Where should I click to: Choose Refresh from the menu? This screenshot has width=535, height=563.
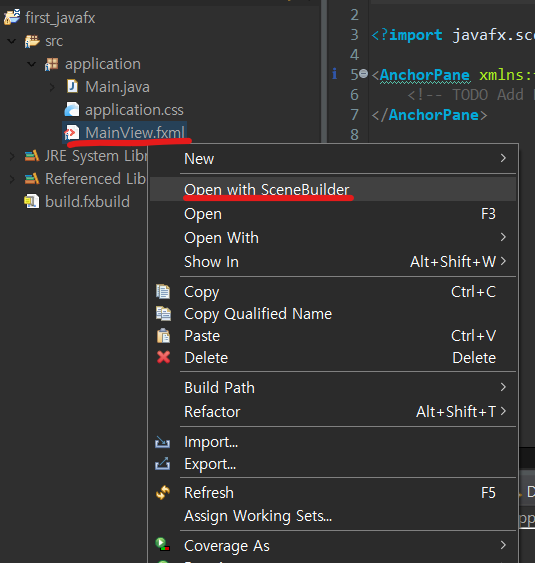click(x=333, y=493)
